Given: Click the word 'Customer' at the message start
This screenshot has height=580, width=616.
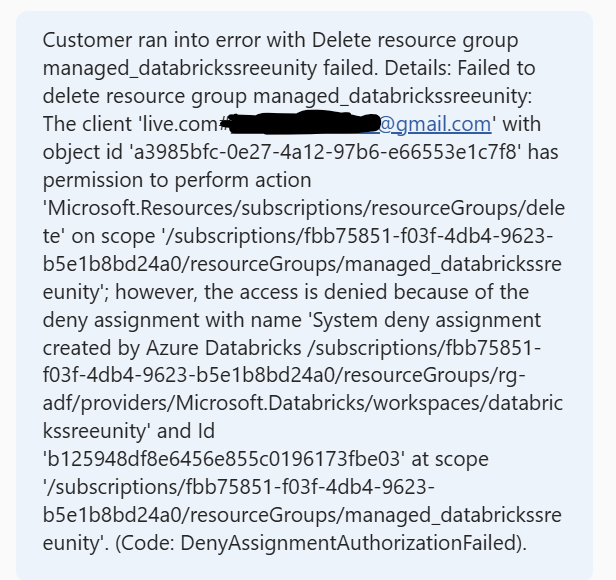Looking at the screenshot, I should 83,40.
